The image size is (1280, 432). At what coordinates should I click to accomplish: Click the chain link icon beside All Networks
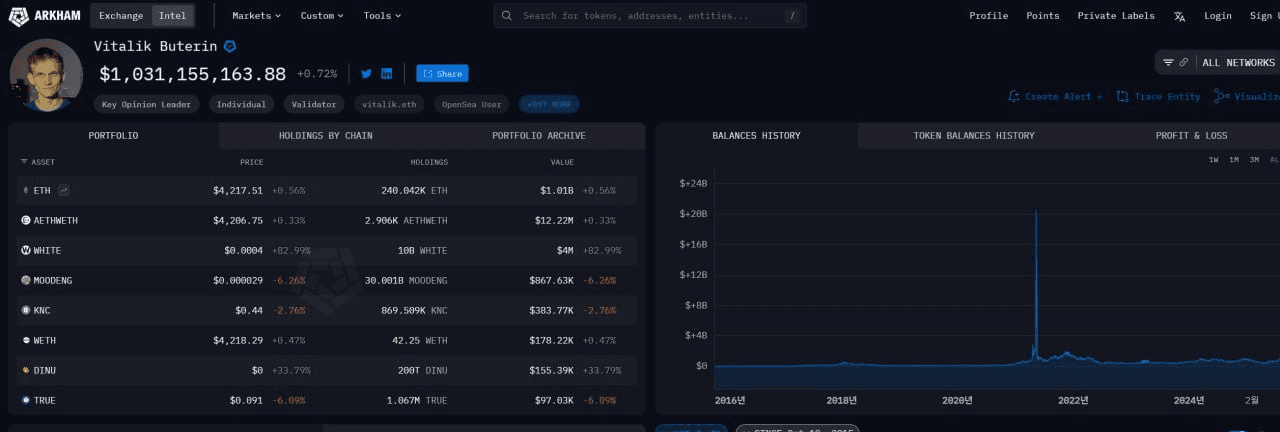pyautogui.click(x=1184, y=62)
